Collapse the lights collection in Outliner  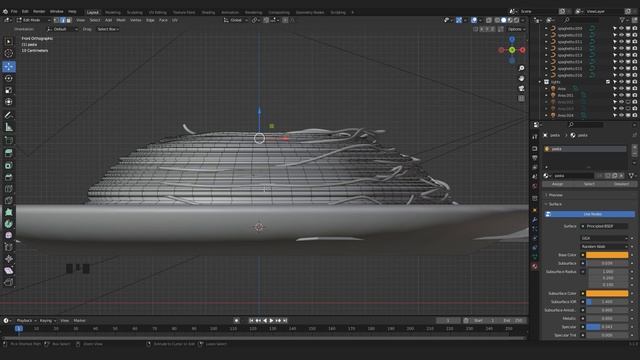540,82
